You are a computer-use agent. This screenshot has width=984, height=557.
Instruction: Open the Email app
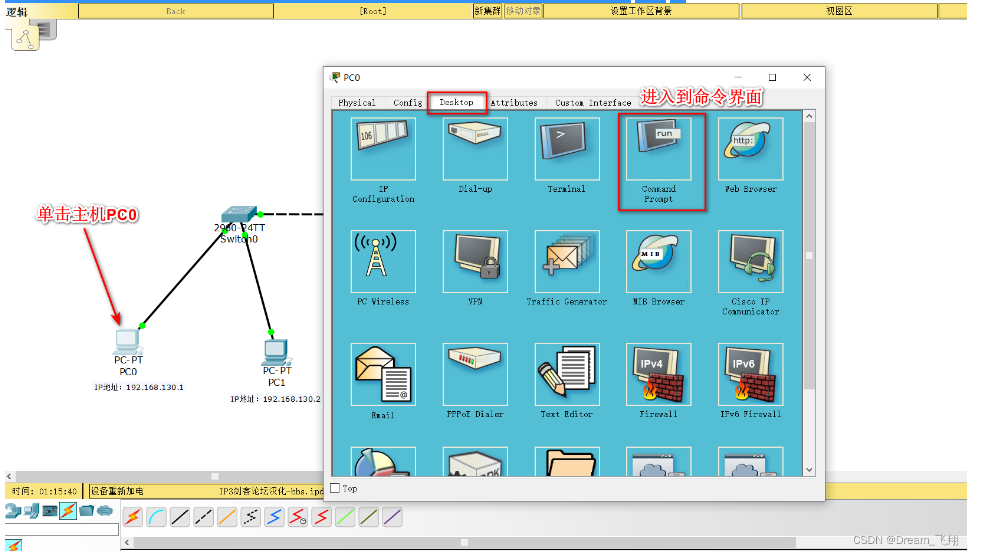pos(383,374)
